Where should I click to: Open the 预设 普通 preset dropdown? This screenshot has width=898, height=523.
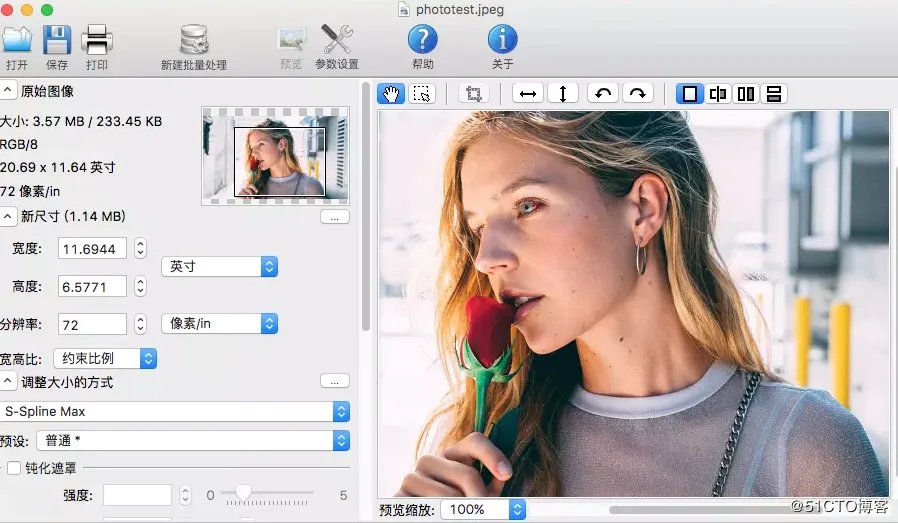(193, 441)
